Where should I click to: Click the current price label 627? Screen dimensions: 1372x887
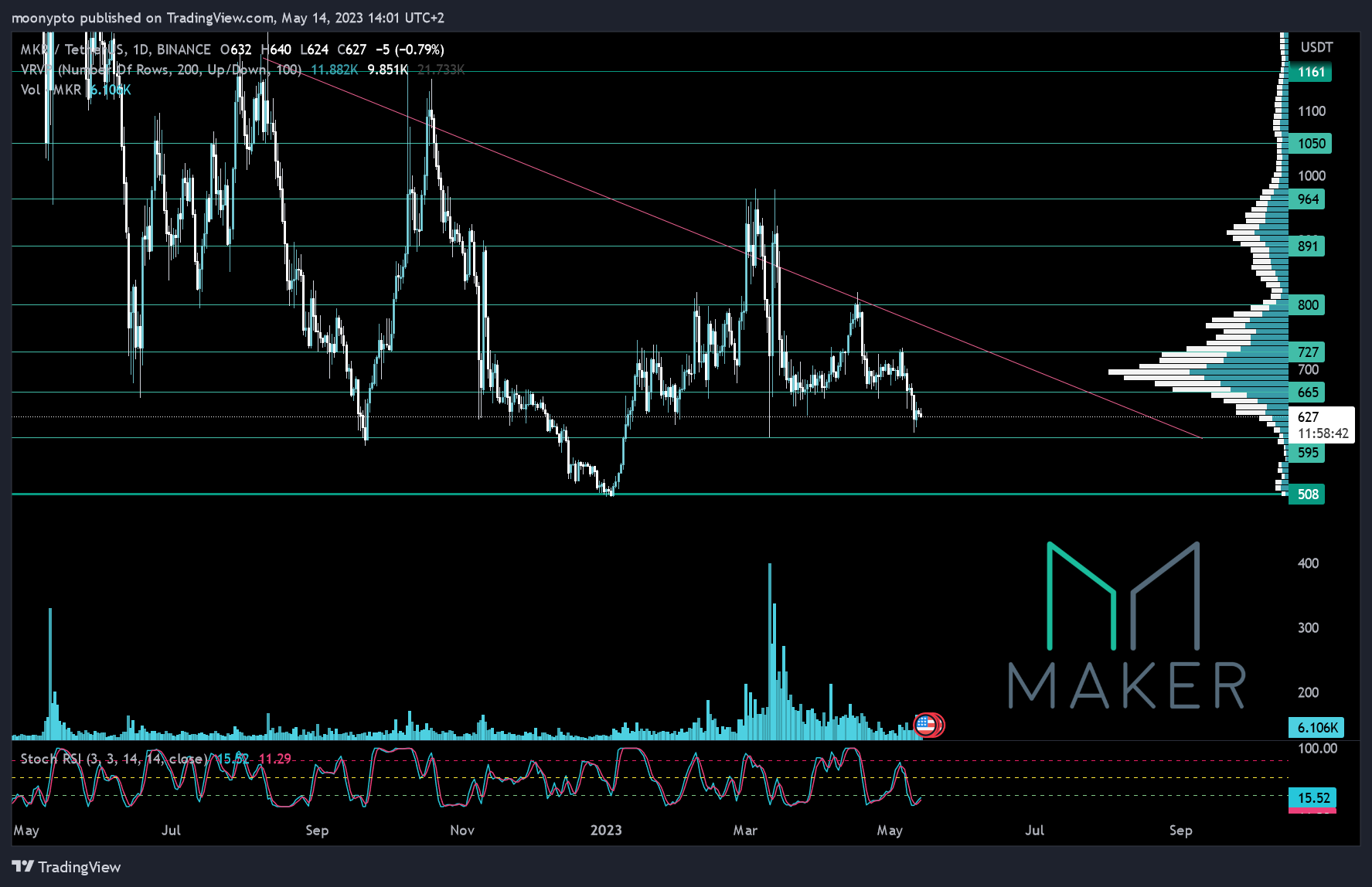click(x=1309, y=416)
